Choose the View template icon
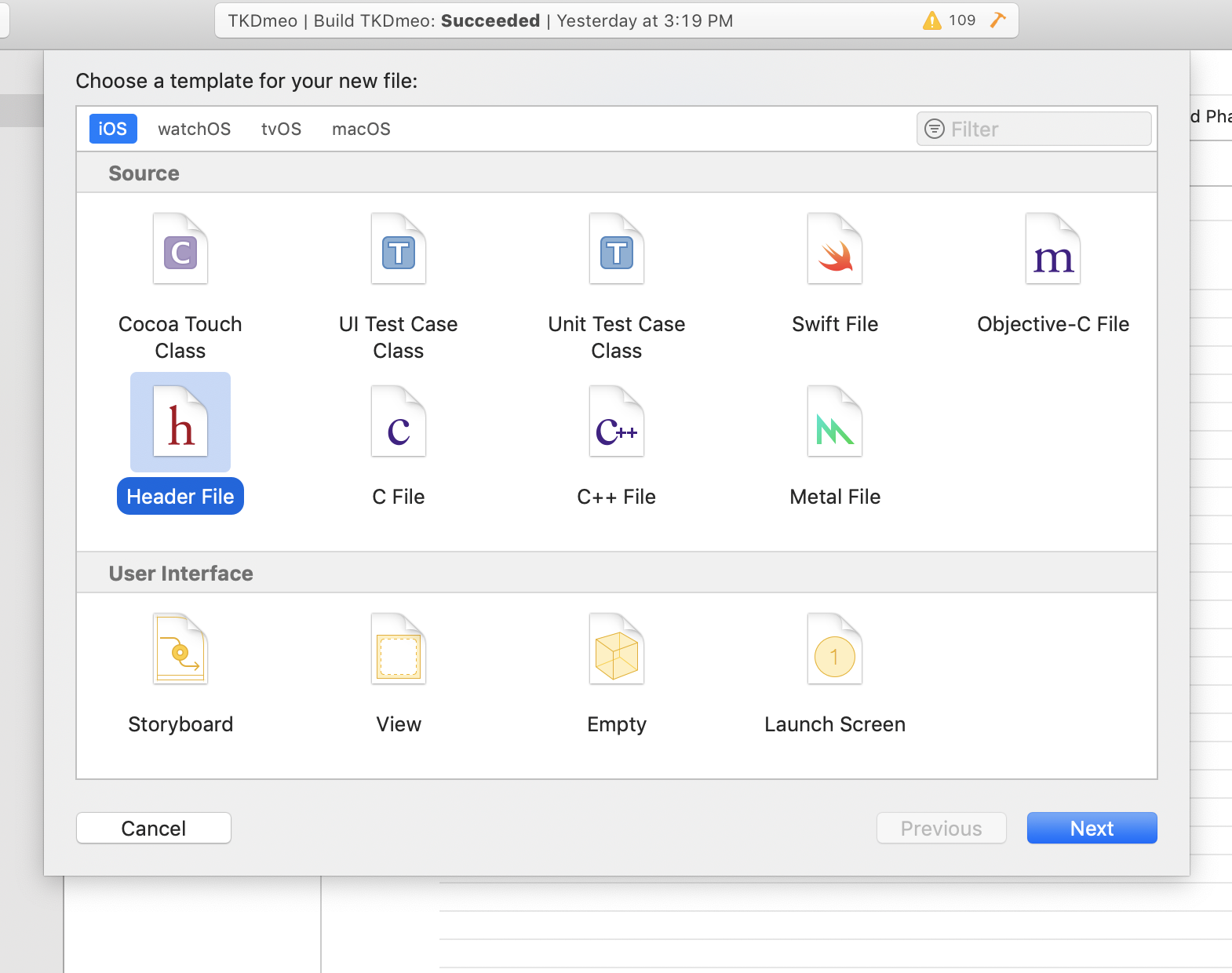The width and height of the screenshot is (1232, 973). tap(399, 649)
